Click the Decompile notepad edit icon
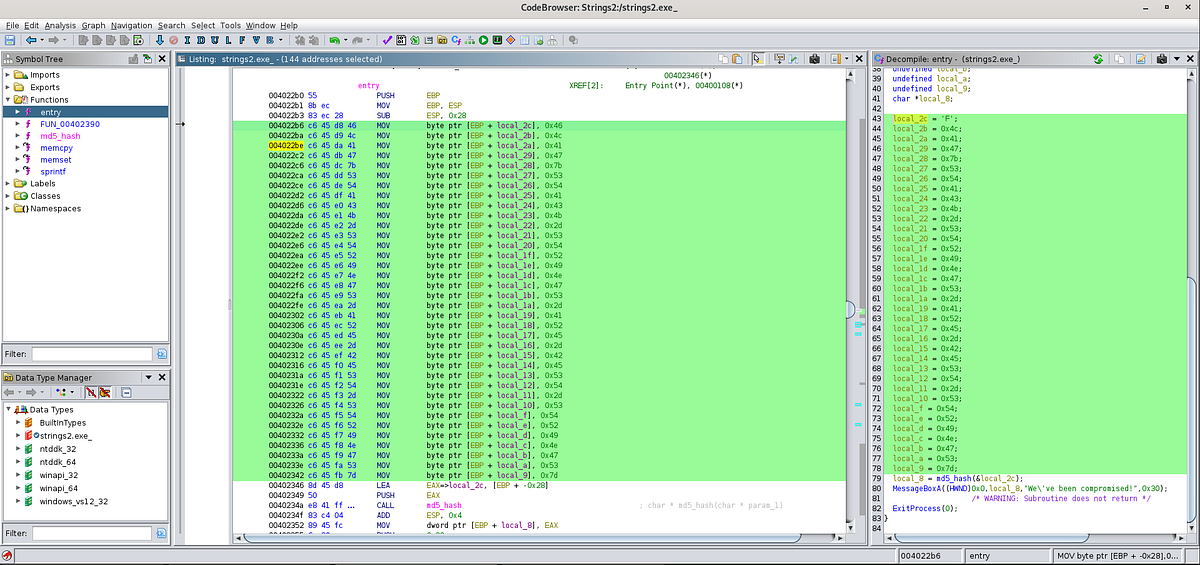Image resolution: width=1200 pixels, height=565 pixels. [1141, 59]
